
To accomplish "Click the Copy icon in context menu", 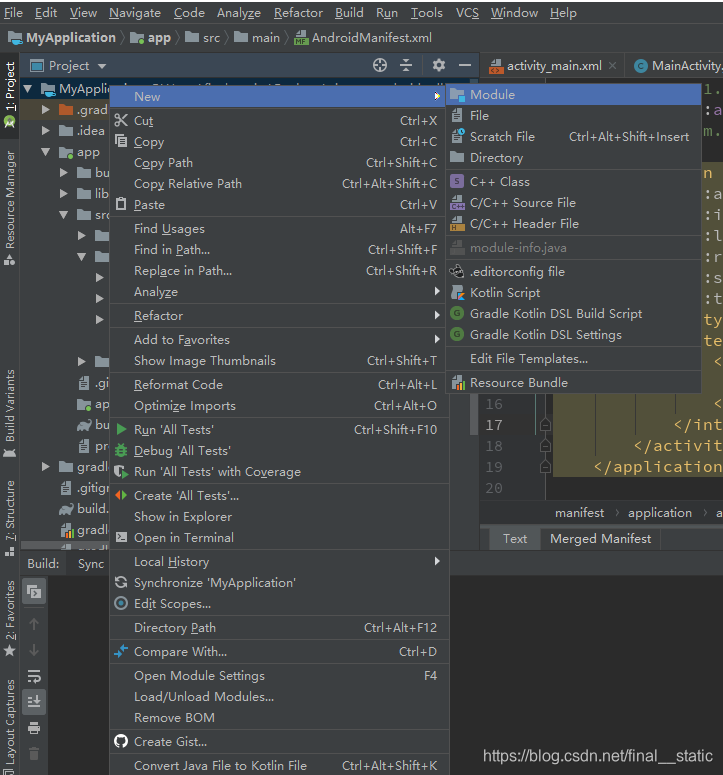I will [x=121, y=141].
